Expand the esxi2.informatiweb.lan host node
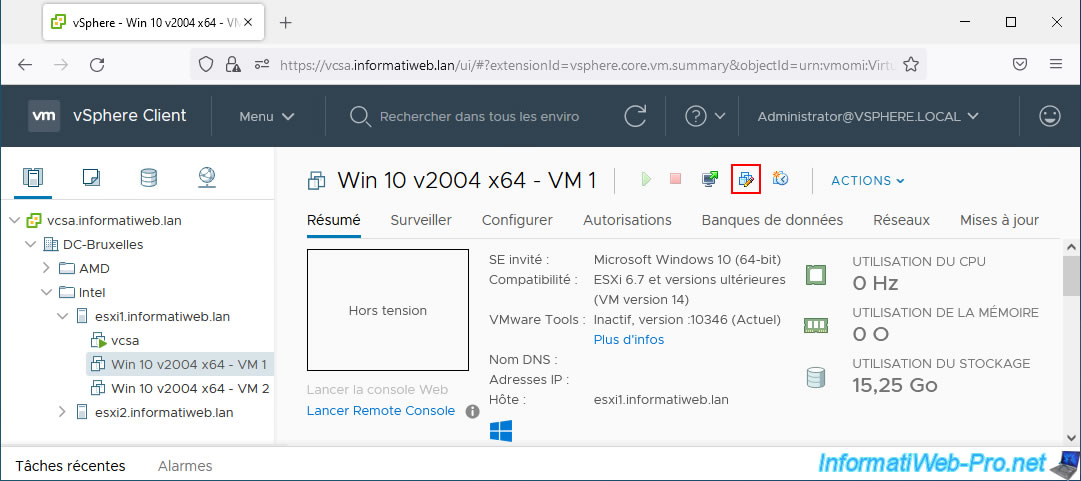Viewport: 1081px width, 481px height. [x=62, y=412]
